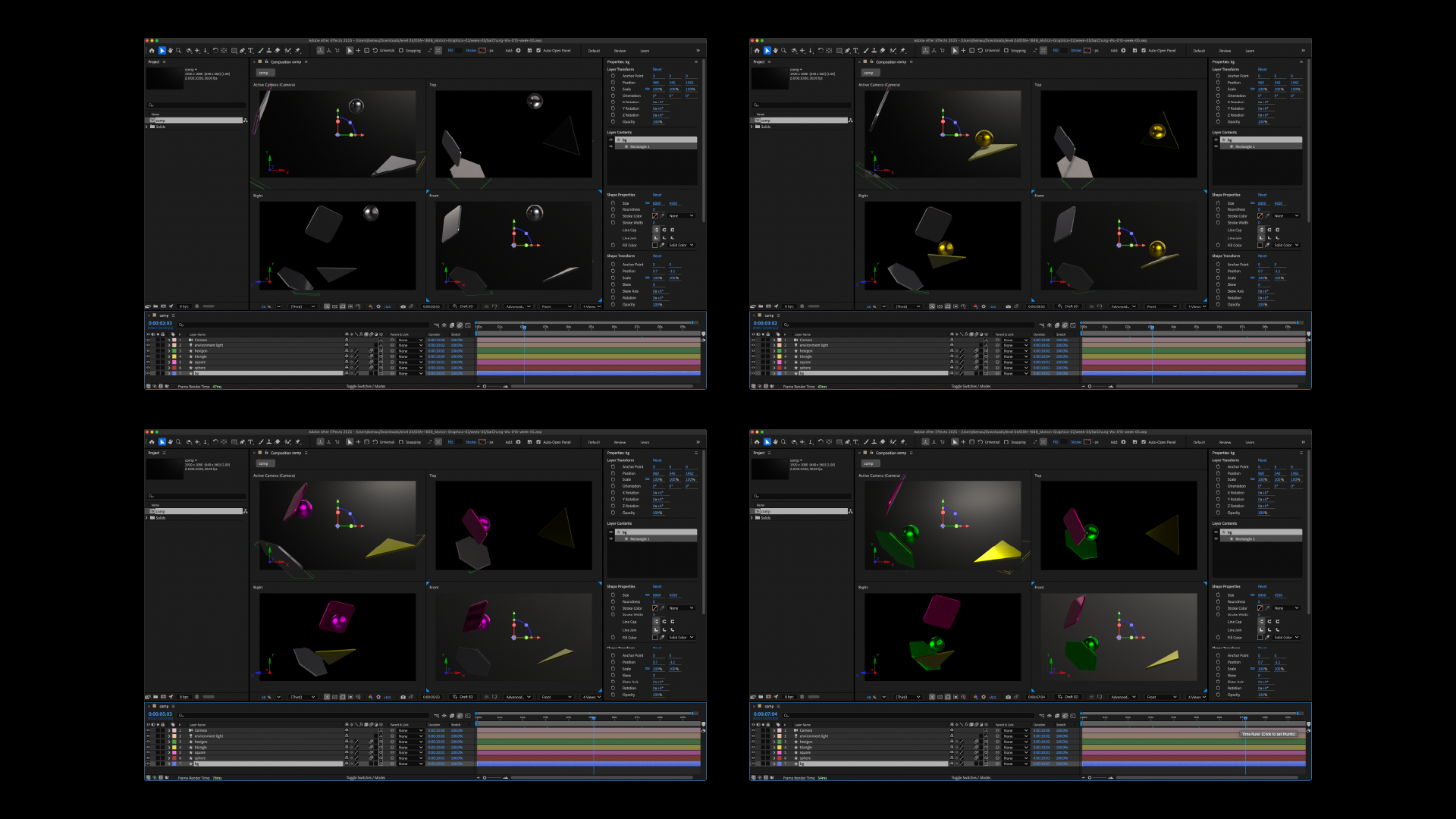Select the Puppet Pin tool in bottom-right window
Viewport: 1456px width, 819px height.
(902, 442)
